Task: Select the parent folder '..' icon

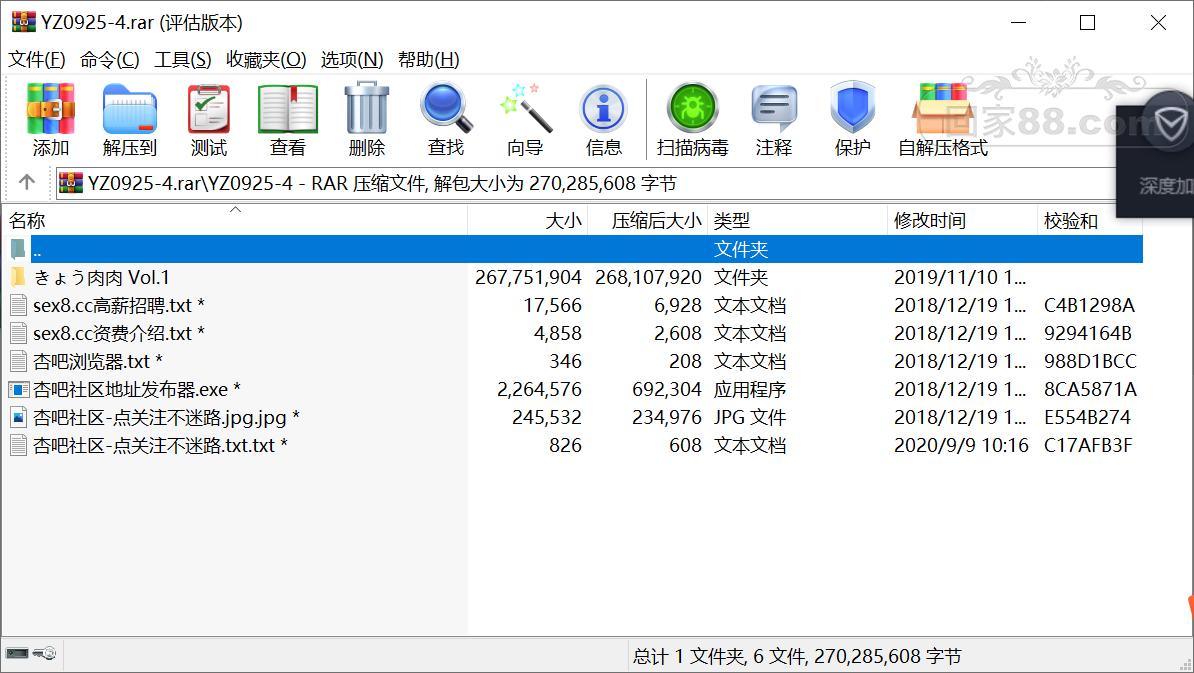Action: (x=18, y=249)
